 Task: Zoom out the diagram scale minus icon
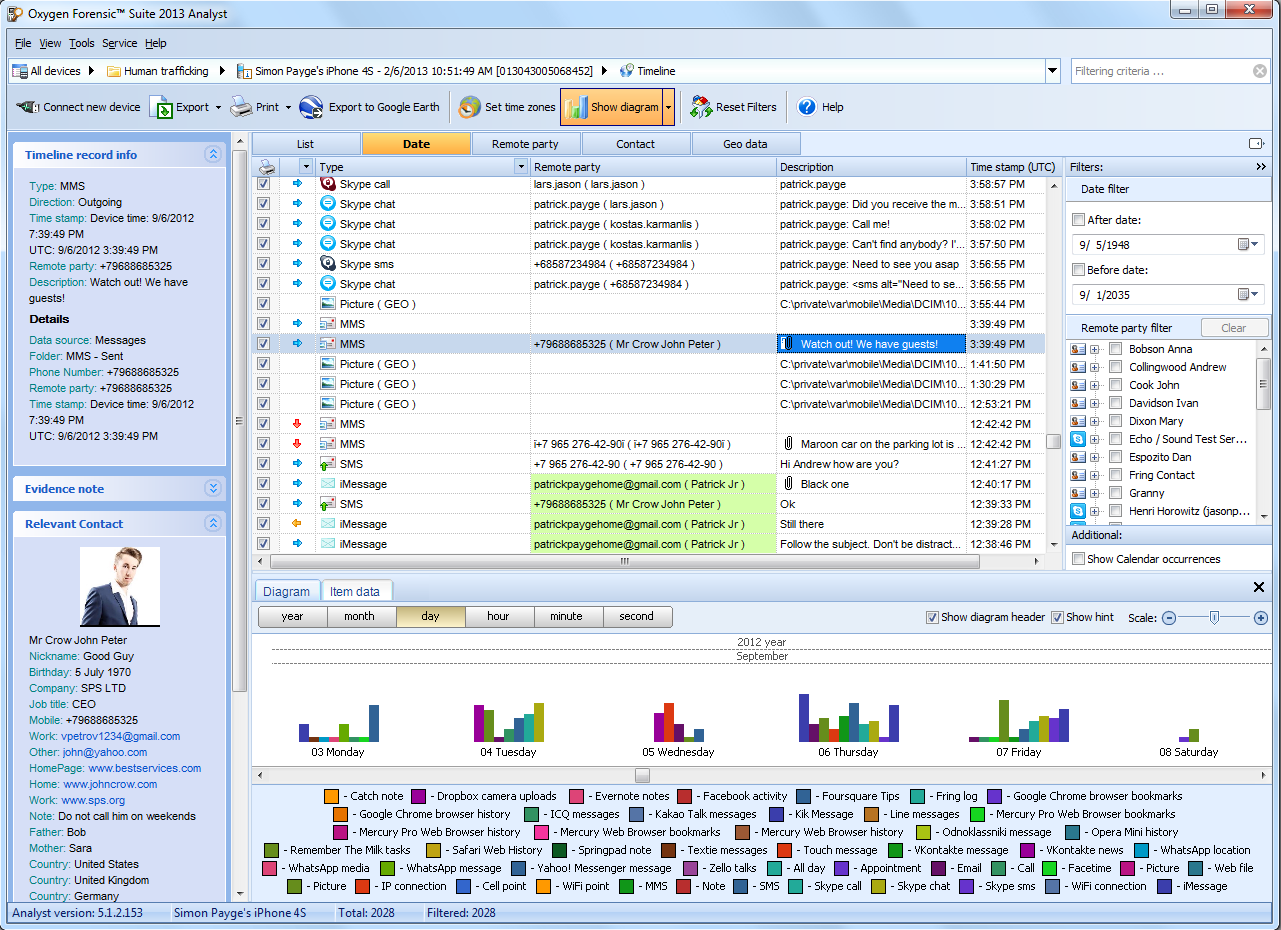[1168, 618]
